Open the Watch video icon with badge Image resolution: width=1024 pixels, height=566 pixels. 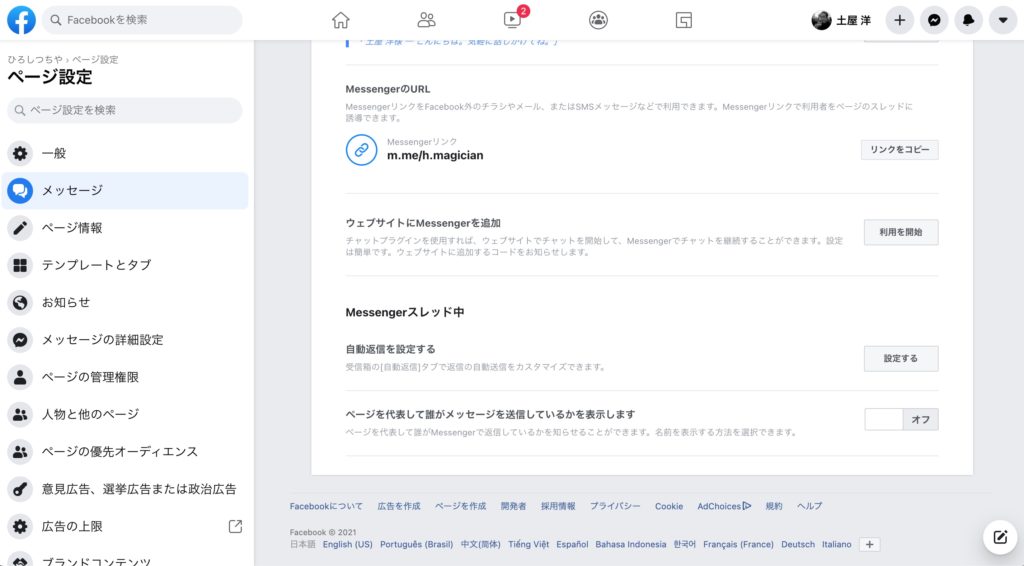tap(513, 20)
